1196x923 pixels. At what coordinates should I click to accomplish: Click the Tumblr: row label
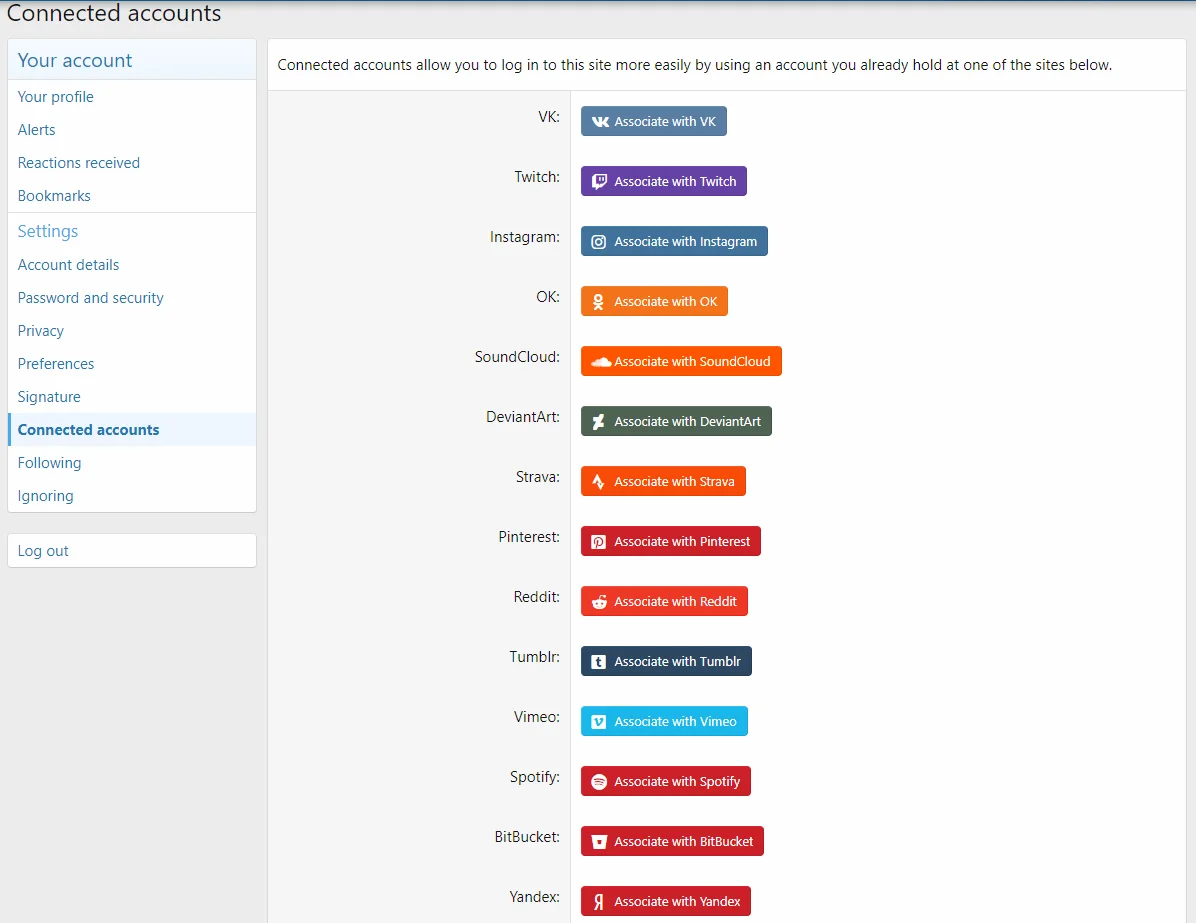535,657
